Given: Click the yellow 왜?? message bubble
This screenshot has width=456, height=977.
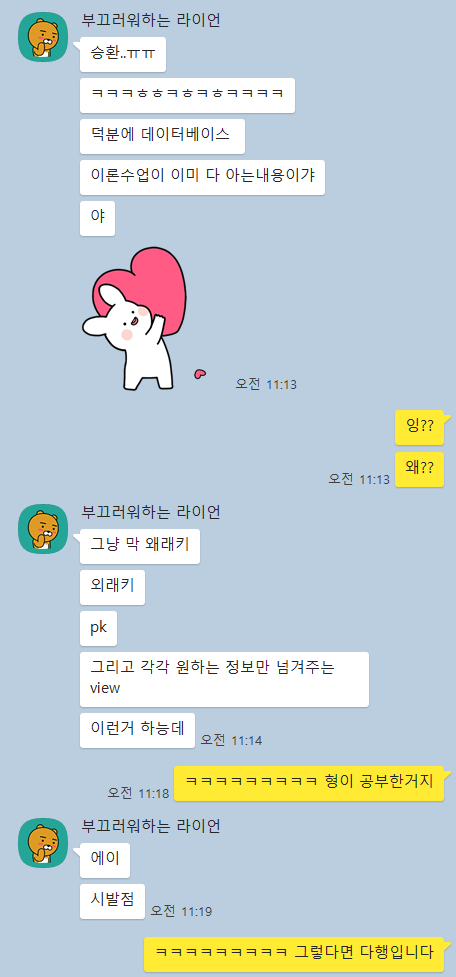Looking at the screenshot, I should coord(419,469).
